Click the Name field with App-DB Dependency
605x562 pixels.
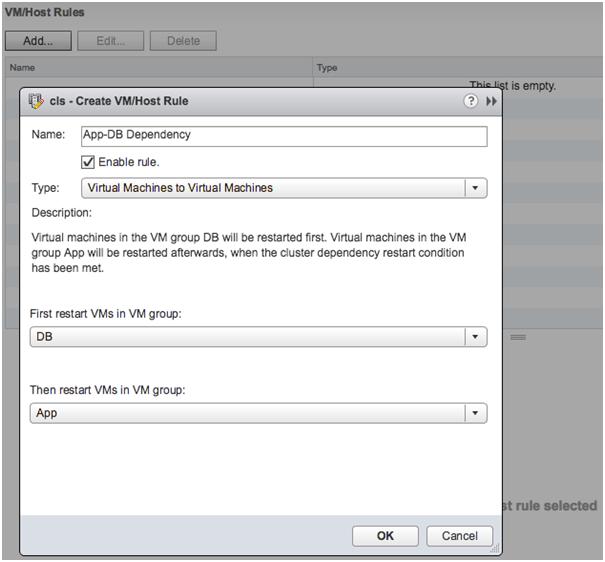tap(284, 136)
